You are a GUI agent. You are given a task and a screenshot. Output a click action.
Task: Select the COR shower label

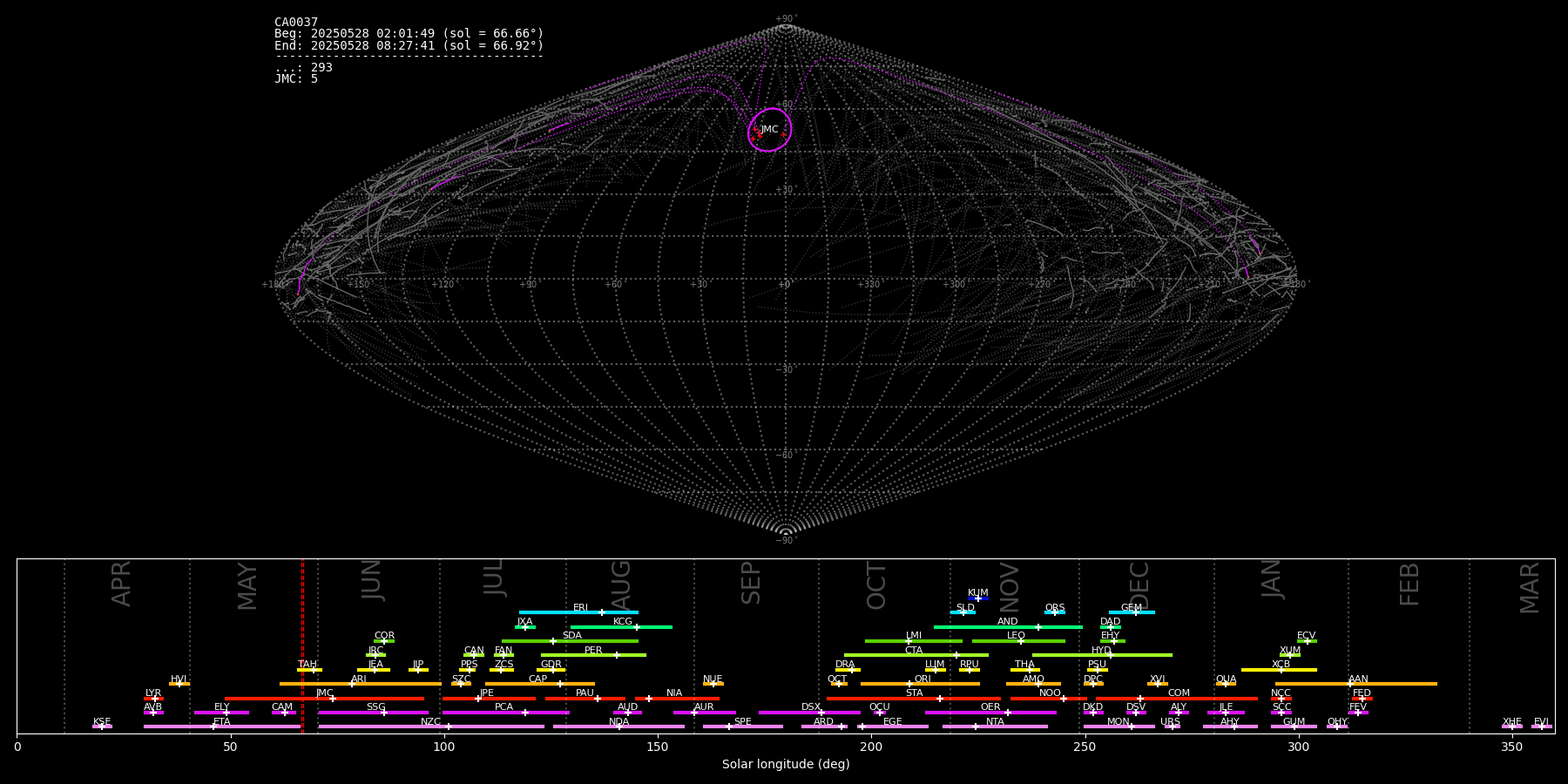[384, 636]
